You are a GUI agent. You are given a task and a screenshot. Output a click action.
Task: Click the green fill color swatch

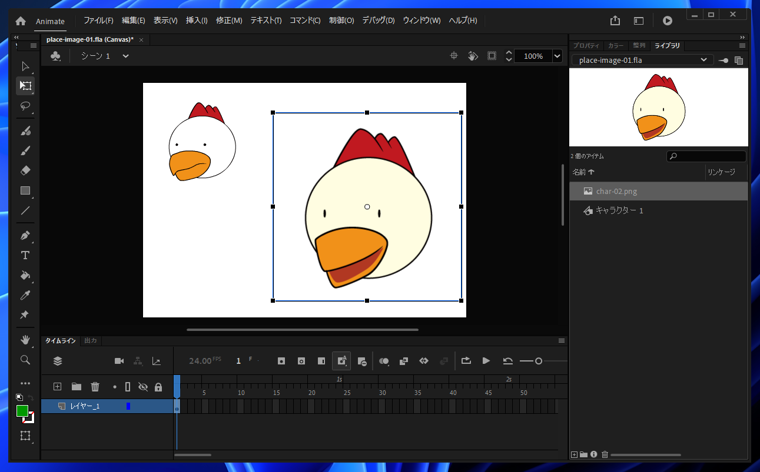pos(22,411)
